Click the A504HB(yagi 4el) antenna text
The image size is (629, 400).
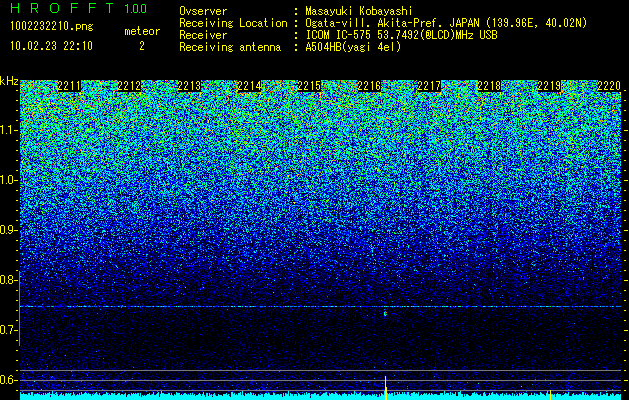click(x=353, y=47)
